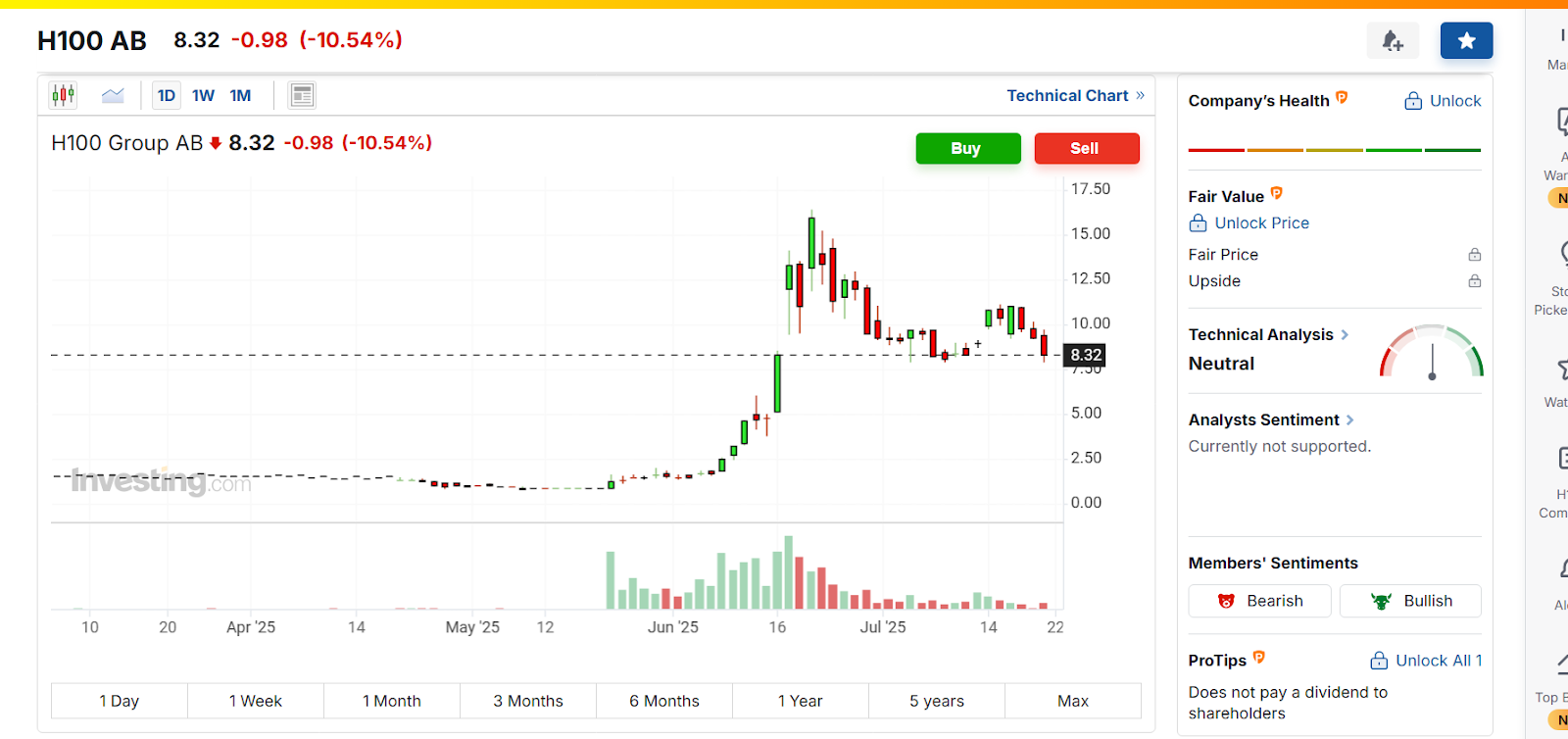1568x739 pixels.
Task: Show the 1 Month range
Action: coord(391,701)
